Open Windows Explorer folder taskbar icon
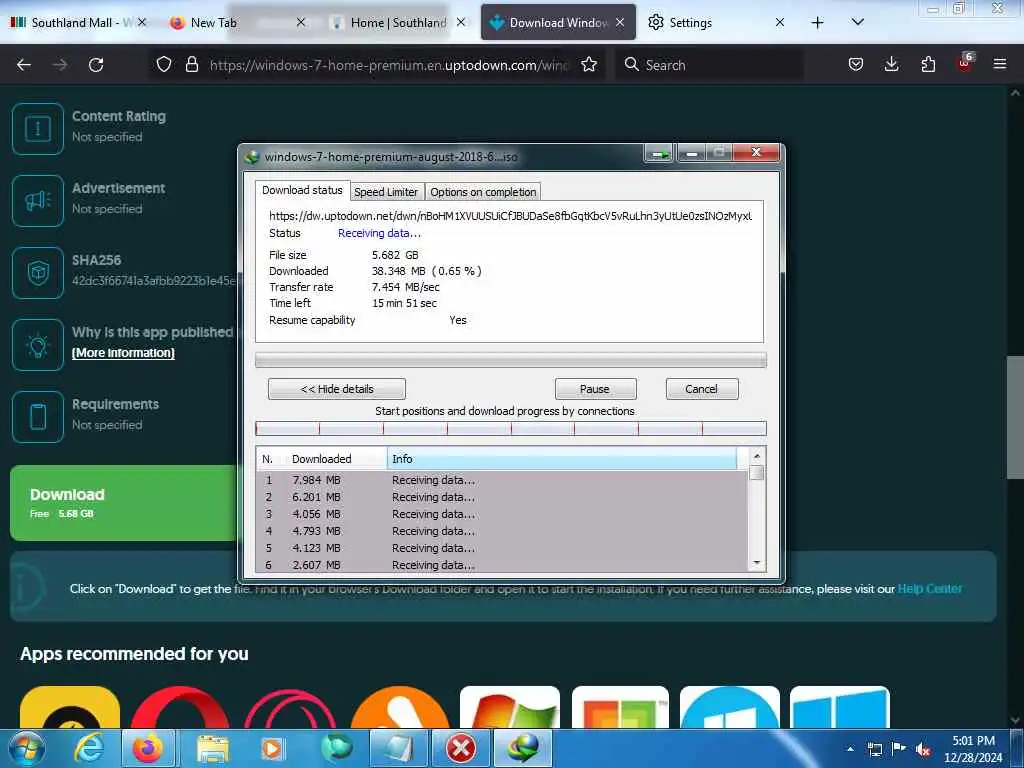Screen dimensions: 1024x768 point(212,748)
